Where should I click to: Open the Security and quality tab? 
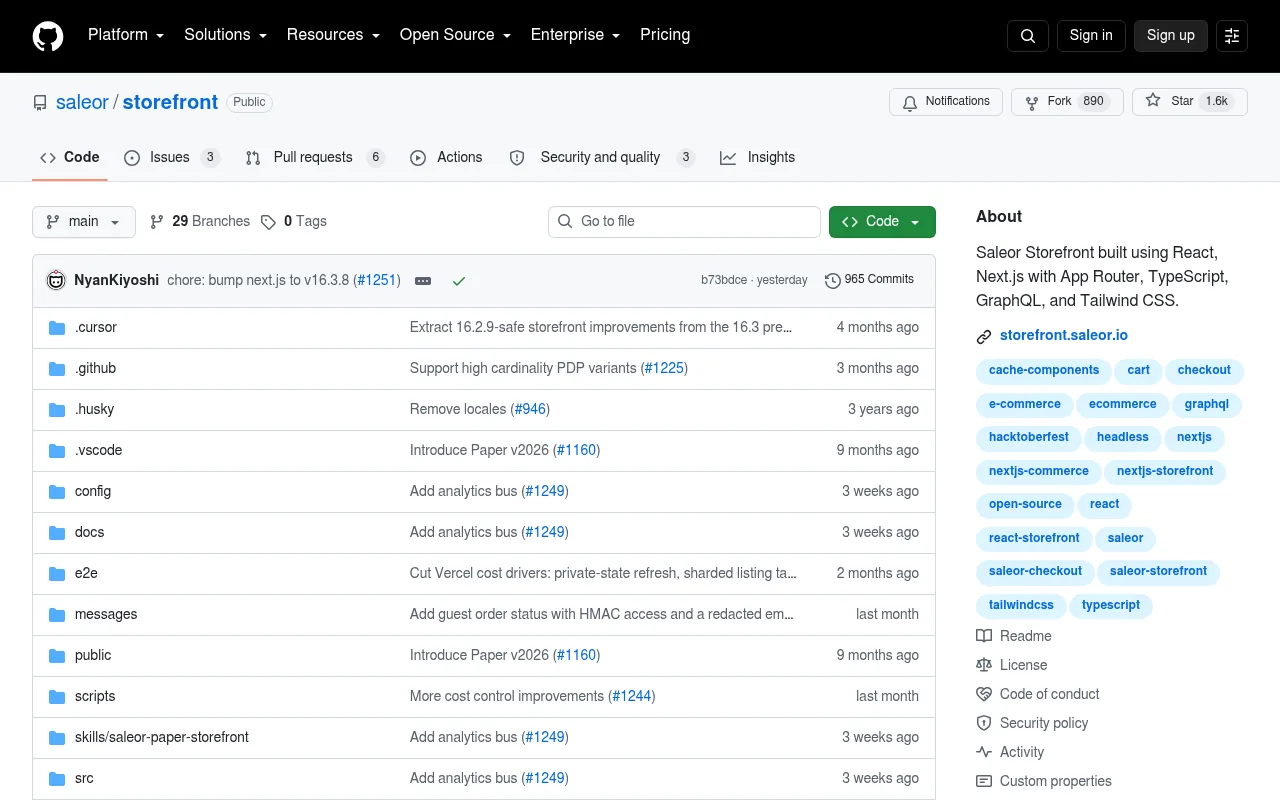[601, 158]
